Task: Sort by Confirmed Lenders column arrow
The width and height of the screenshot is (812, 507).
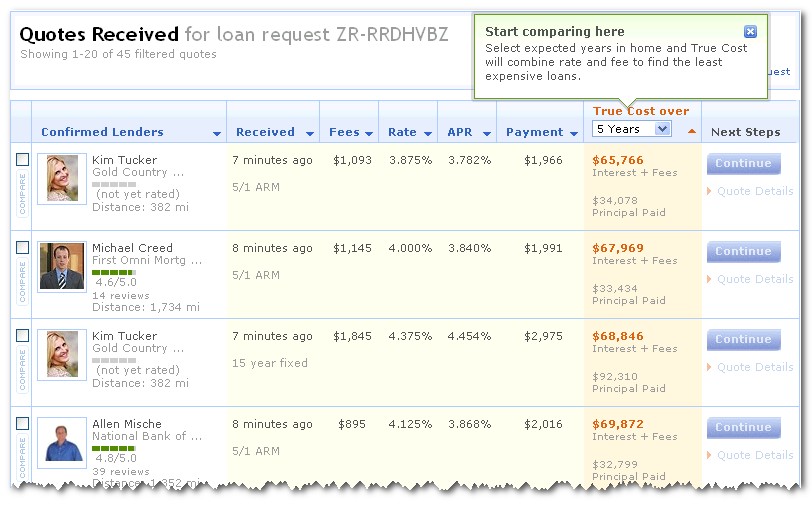Action: pos(217,133)
